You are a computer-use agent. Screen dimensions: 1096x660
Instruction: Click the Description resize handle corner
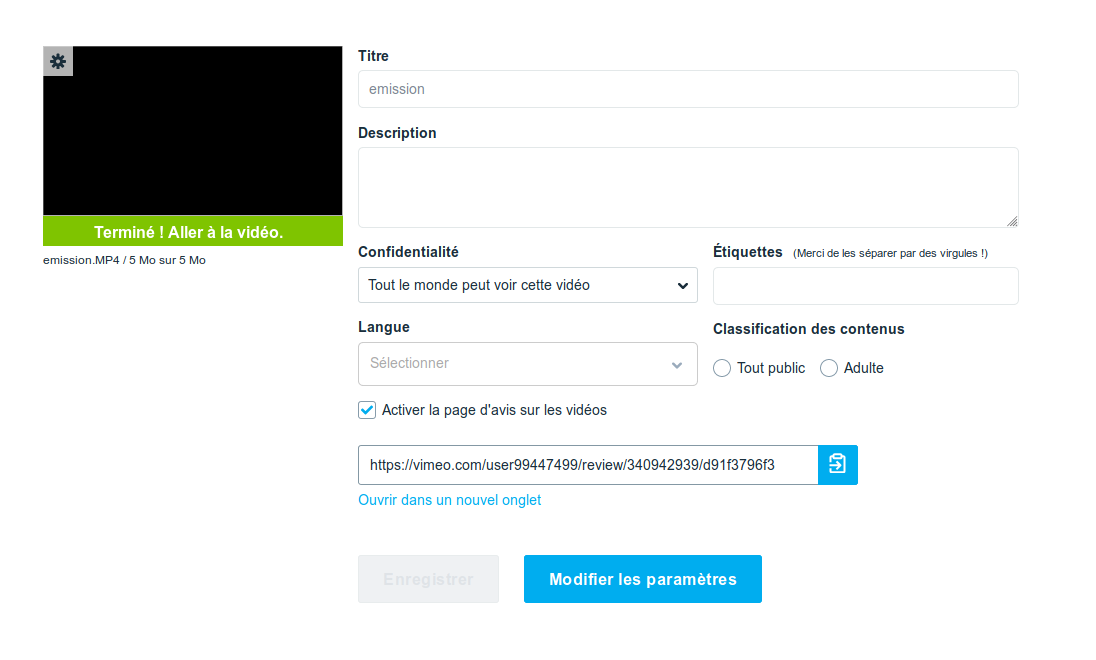[1012, 222]
